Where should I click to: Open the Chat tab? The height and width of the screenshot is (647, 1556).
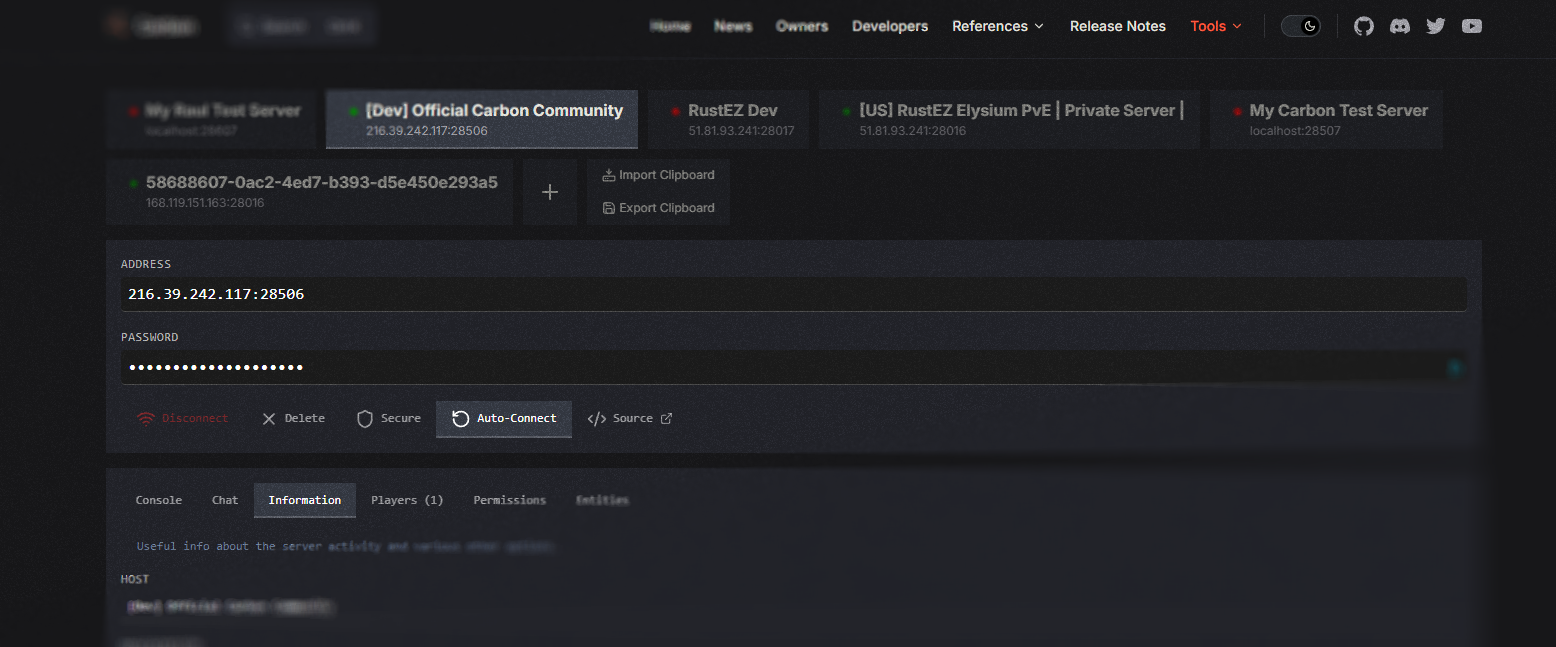coord(225,500)
